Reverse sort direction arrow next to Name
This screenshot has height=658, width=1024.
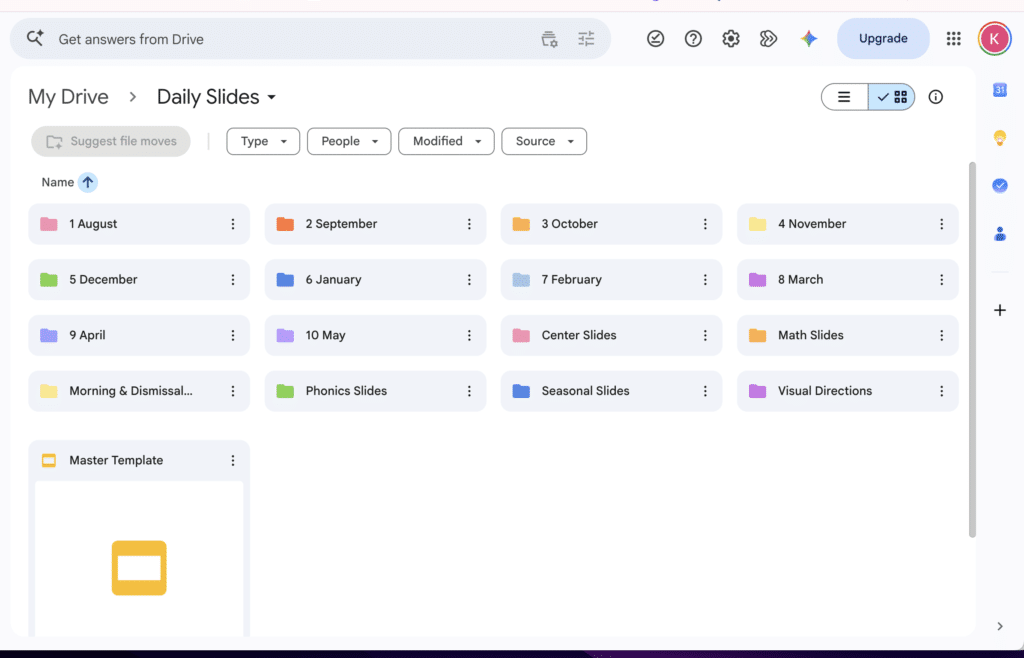point(88,183)
